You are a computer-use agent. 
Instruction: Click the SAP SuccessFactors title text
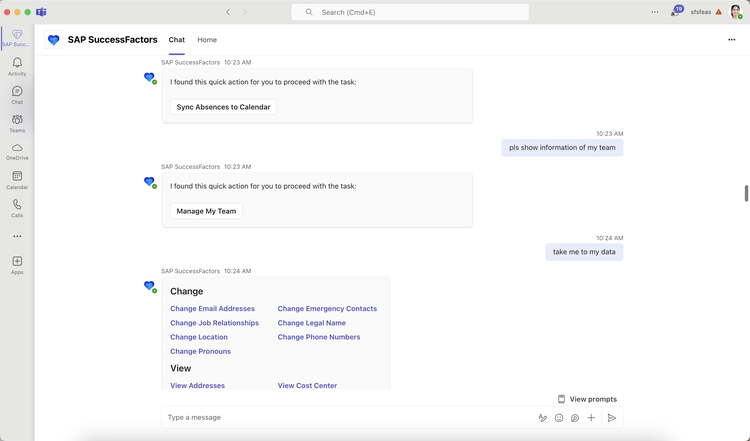pyautogui.click(x=112, y=40)
